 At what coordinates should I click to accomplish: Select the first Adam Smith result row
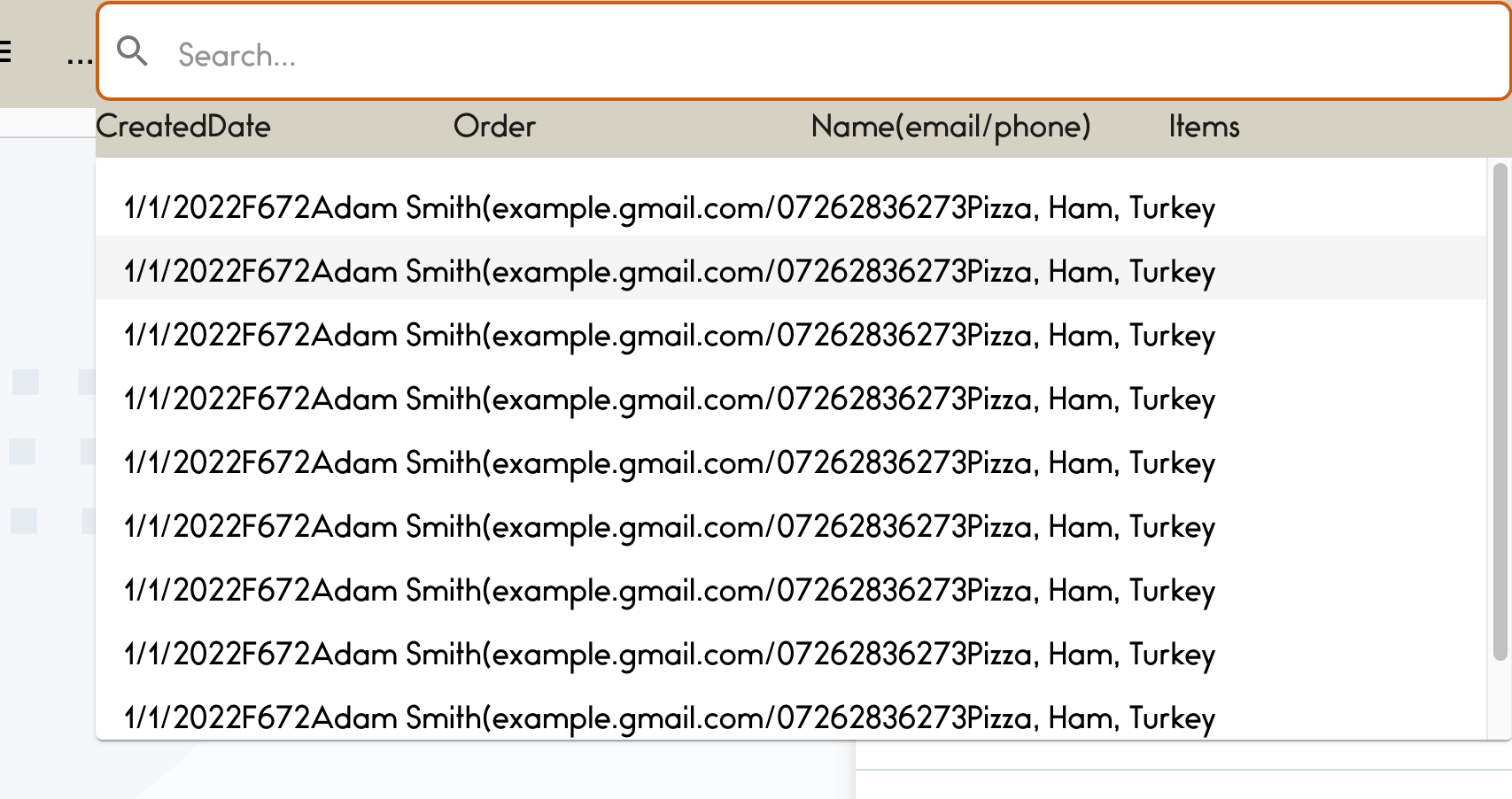791,208
